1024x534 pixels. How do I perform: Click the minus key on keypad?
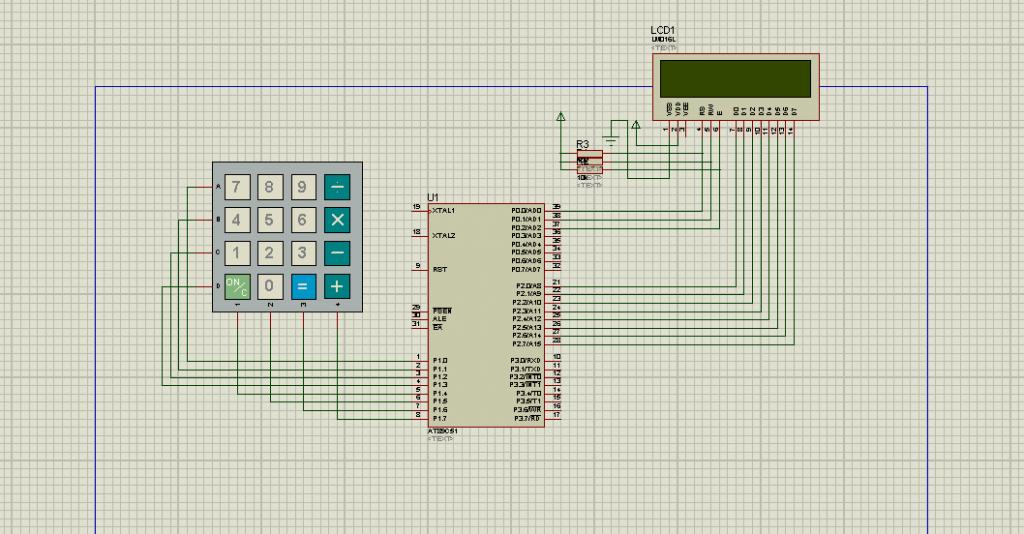[x=337, y=253]
